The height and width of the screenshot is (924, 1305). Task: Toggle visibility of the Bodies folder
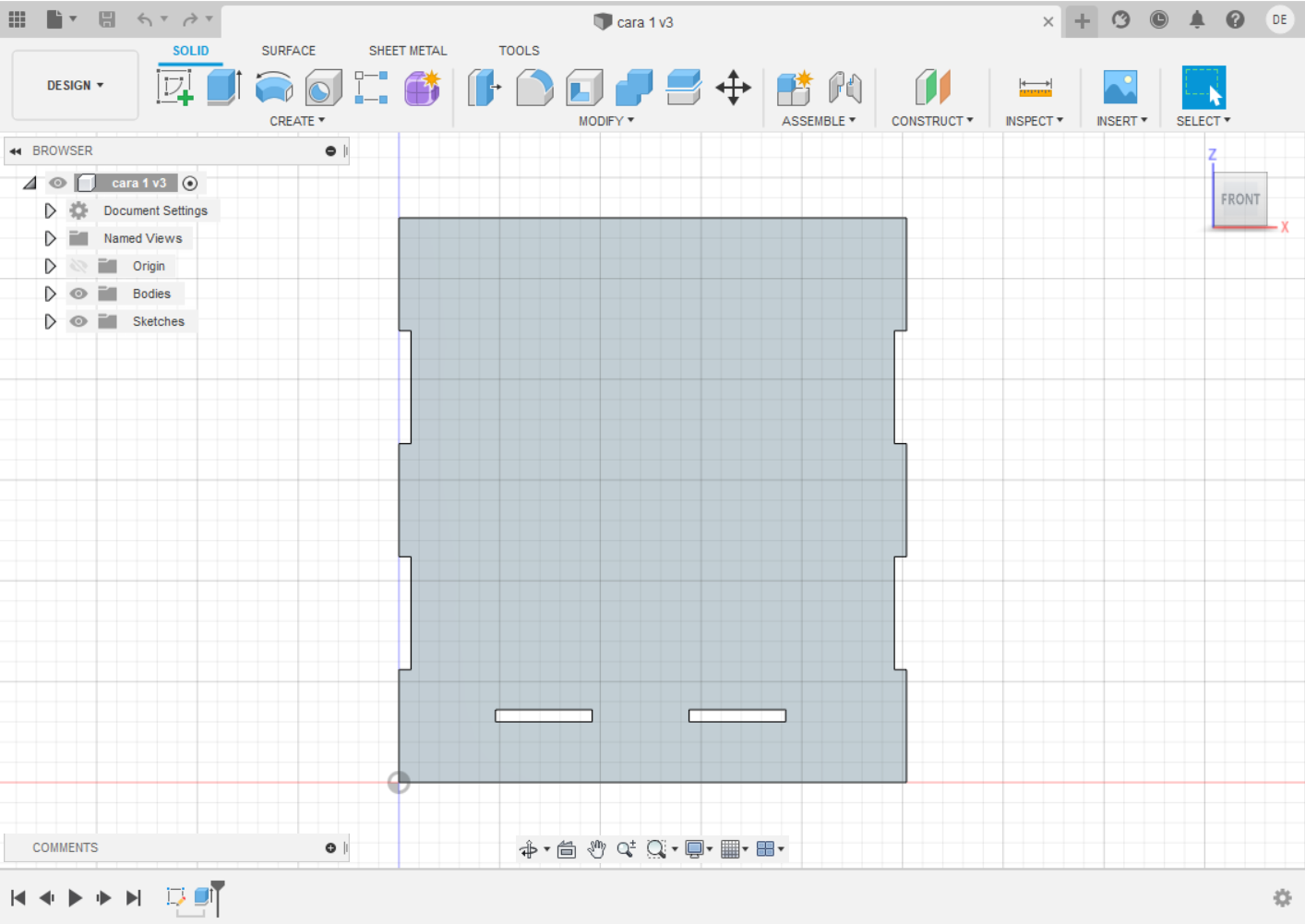pos(79,294)
